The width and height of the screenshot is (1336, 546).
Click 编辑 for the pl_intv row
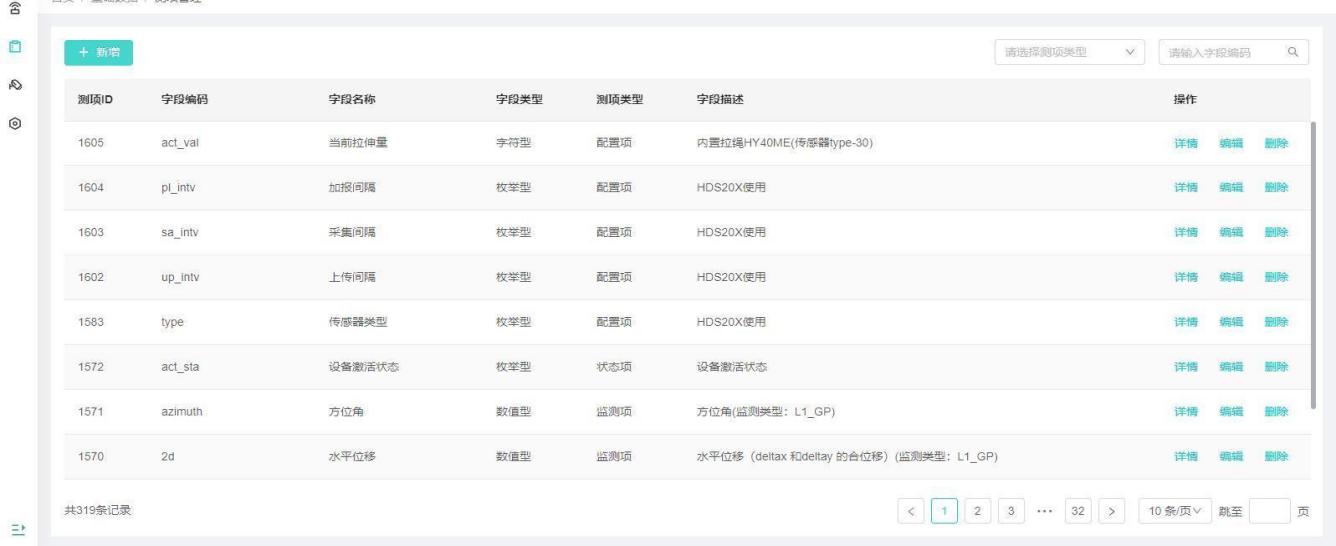tap(1230, 188)
